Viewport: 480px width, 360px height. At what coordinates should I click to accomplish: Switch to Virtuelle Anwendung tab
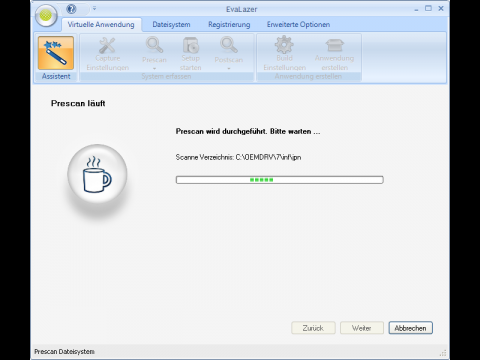[101, 25]
